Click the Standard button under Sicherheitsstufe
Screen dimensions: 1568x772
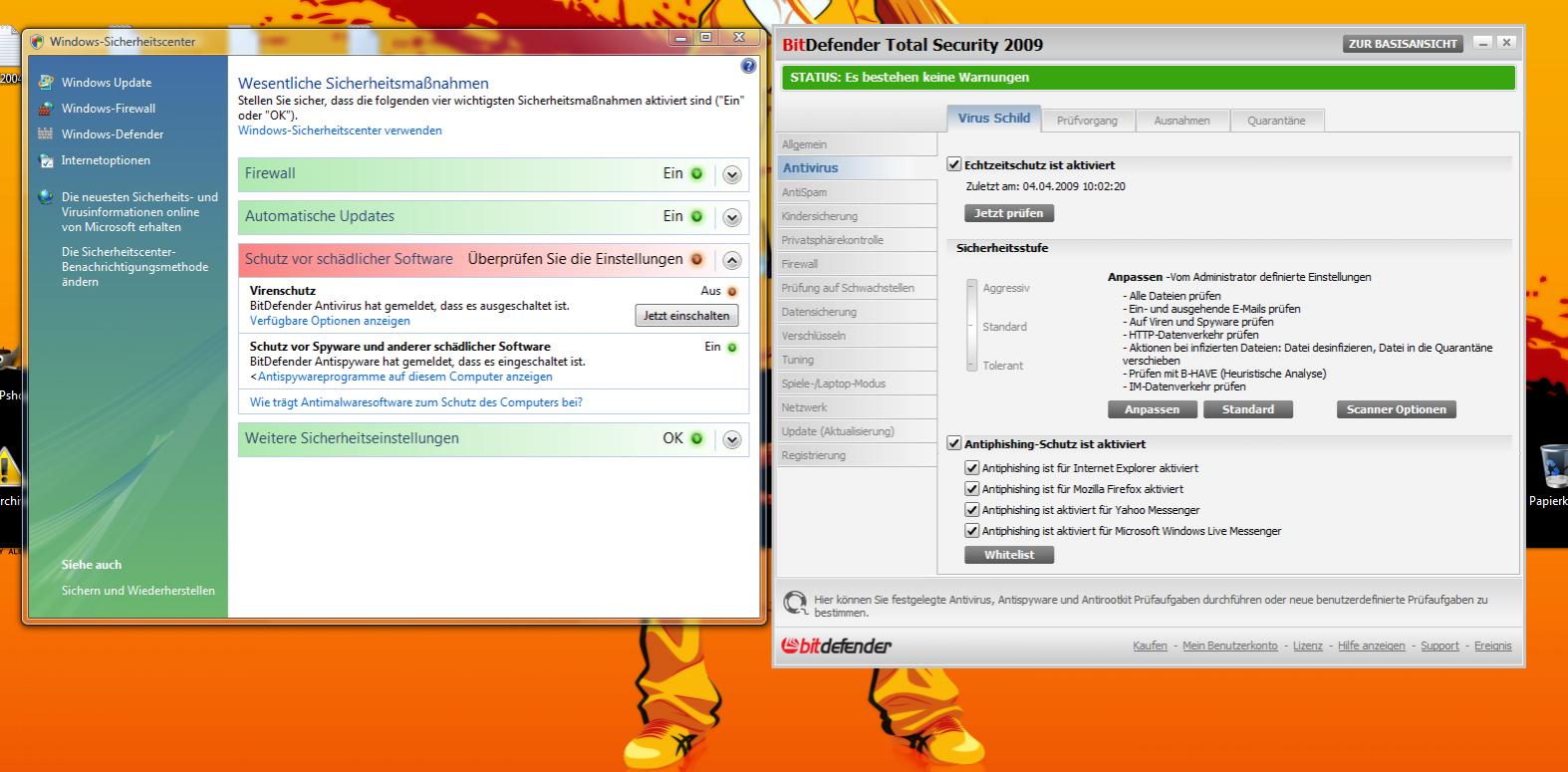coord(1248,409)
